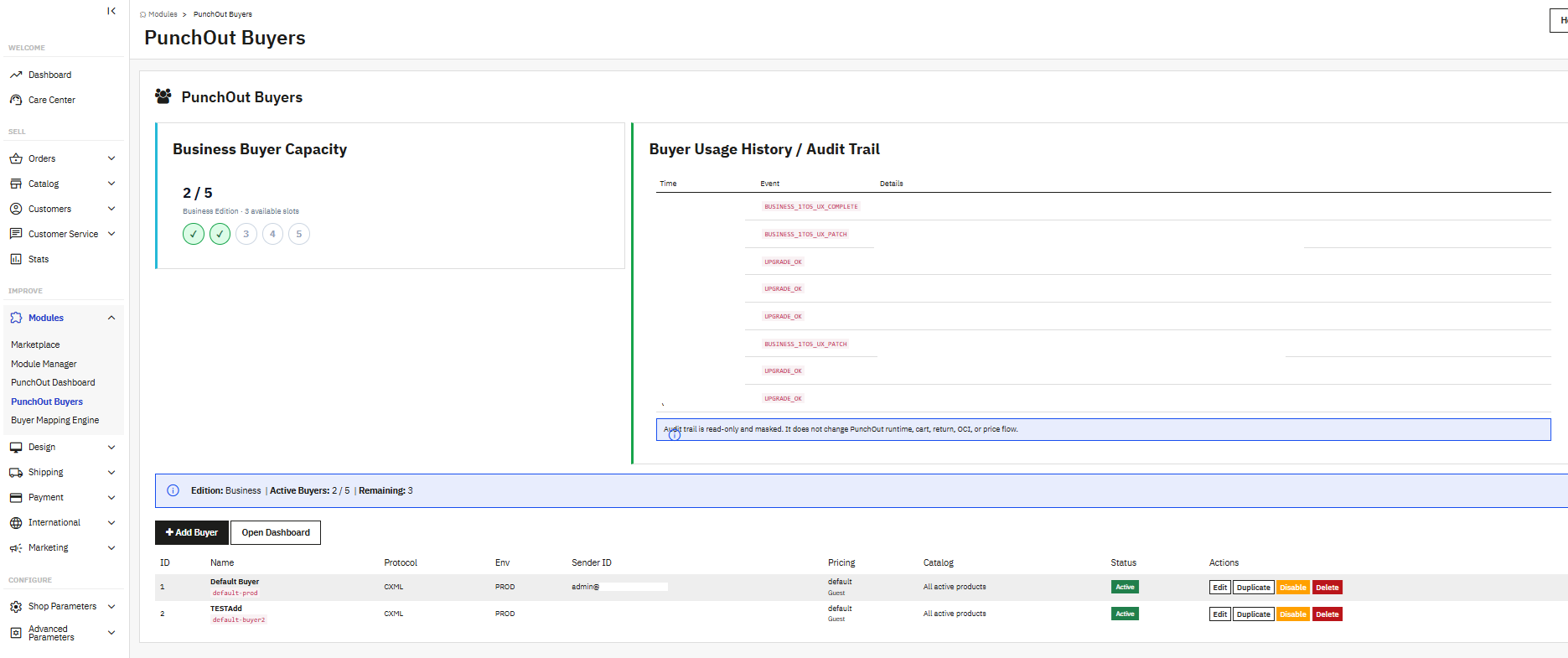The height and width of the screenshot is (658, 1568).
Task: Click the Orders basket icon
Action: (x=16, y=158)
